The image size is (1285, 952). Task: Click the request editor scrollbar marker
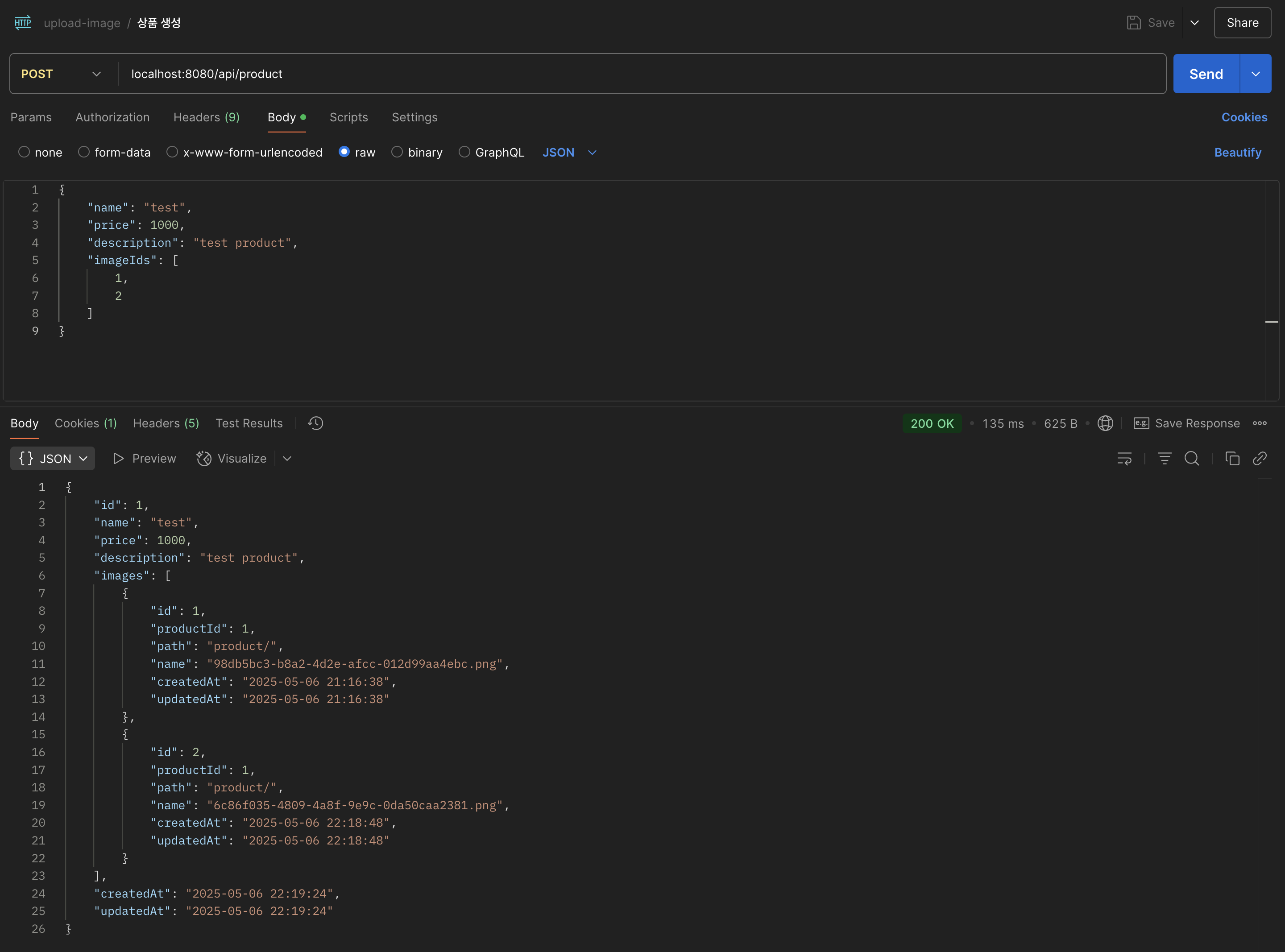pos(1271,322)
